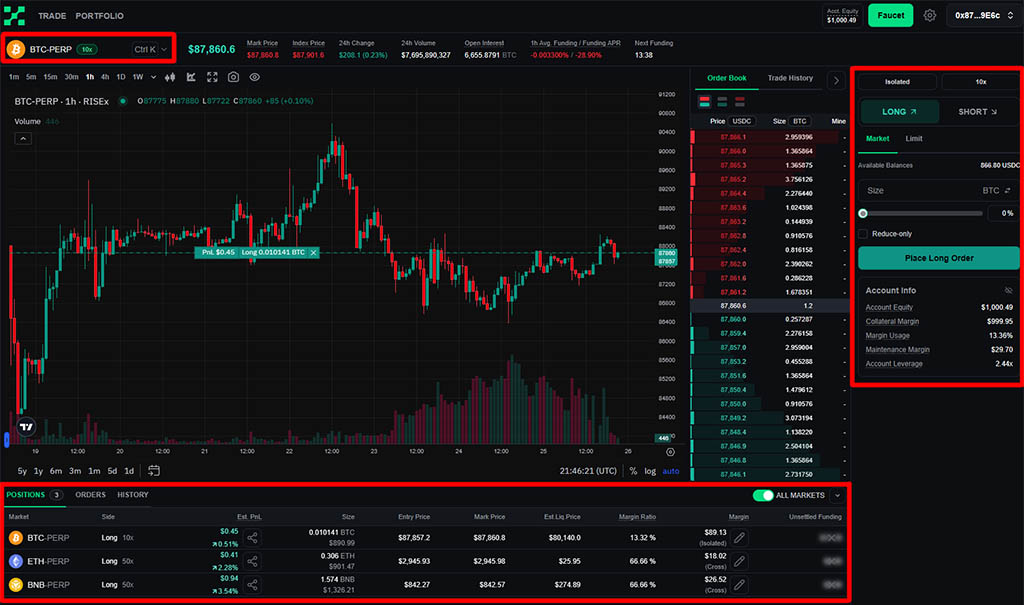Collapse the order book panel arrow
1024x605 pixels.
(837, 80)
